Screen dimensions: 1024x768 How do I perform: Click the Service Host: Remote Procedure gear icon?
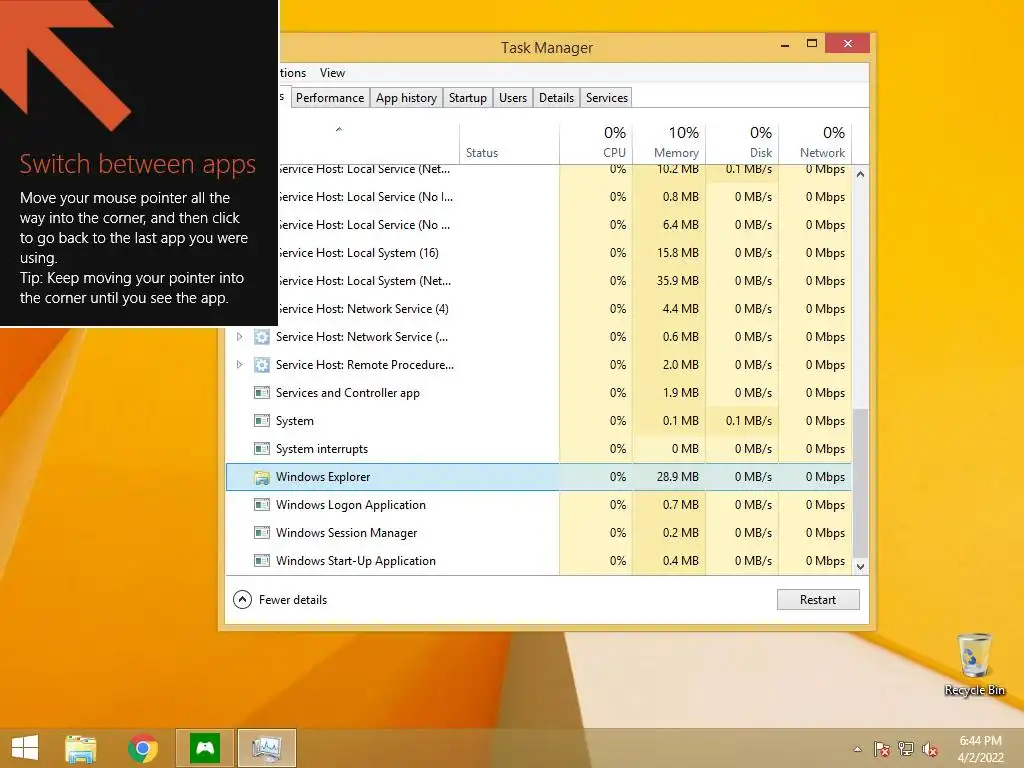point(262,365)
